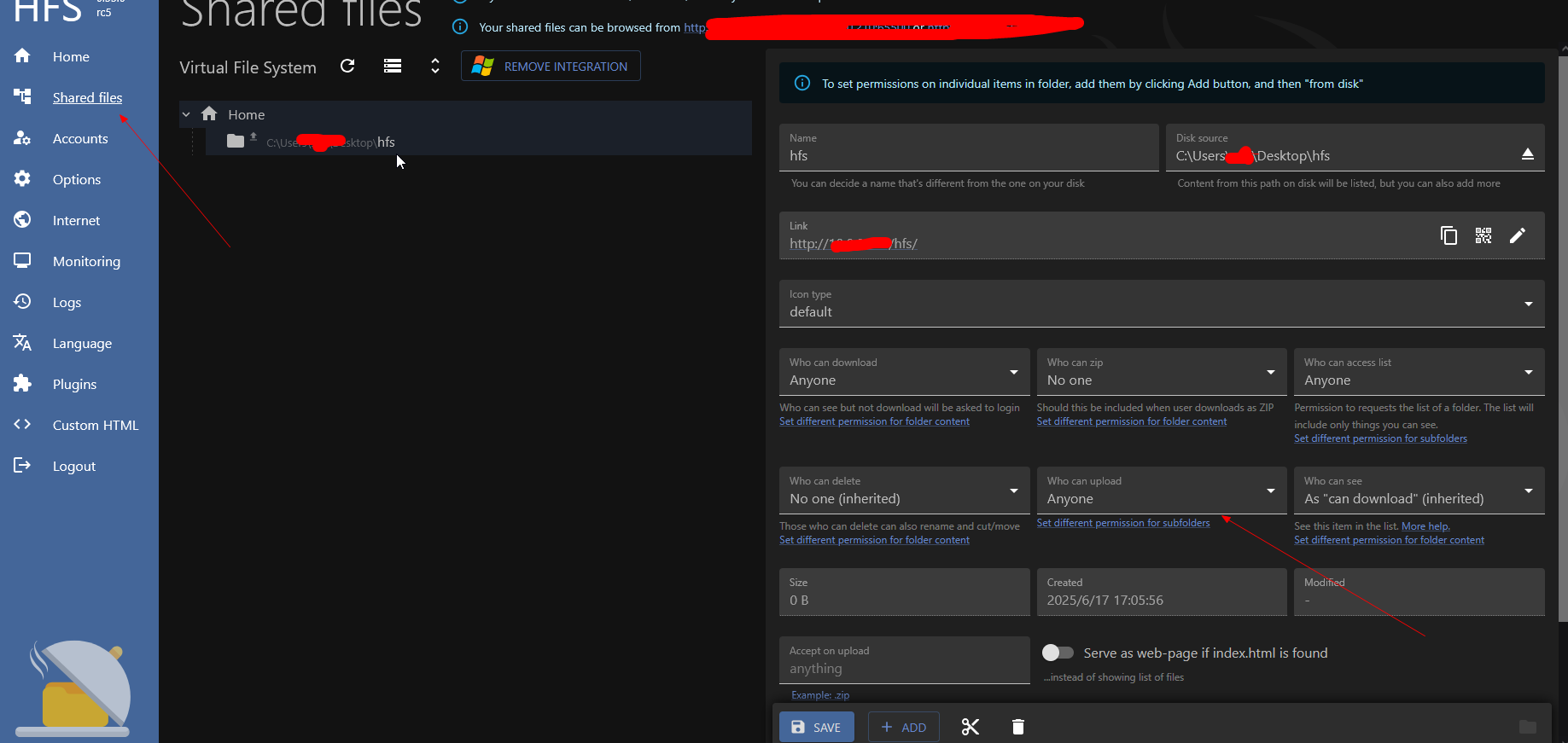The height and width of the screenshot is (743, 1568).
Task: Open the Home page in sidebar
Action: [x=71, y=56]
